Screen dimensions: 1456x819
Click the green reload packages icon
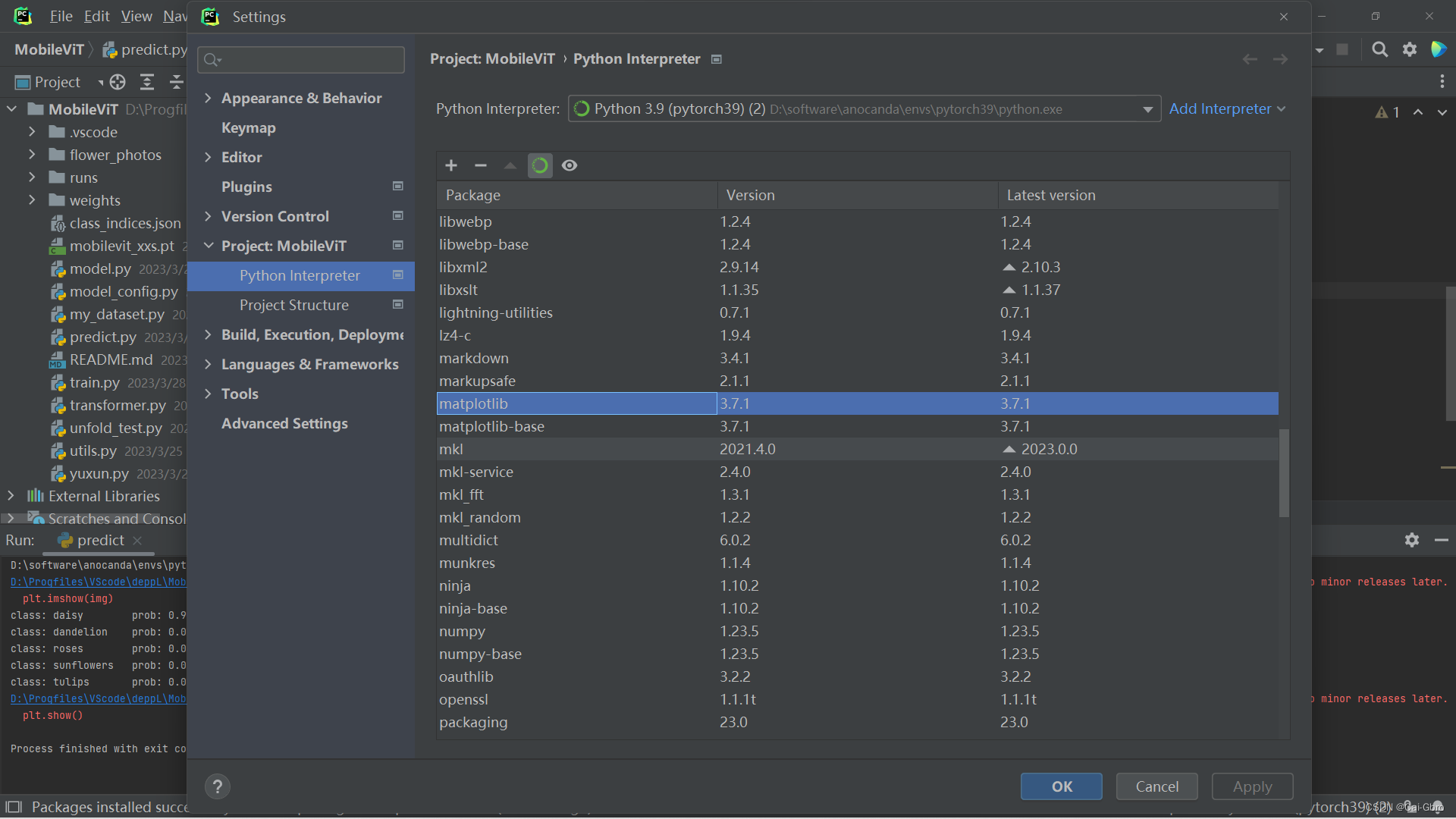point(540,165)
